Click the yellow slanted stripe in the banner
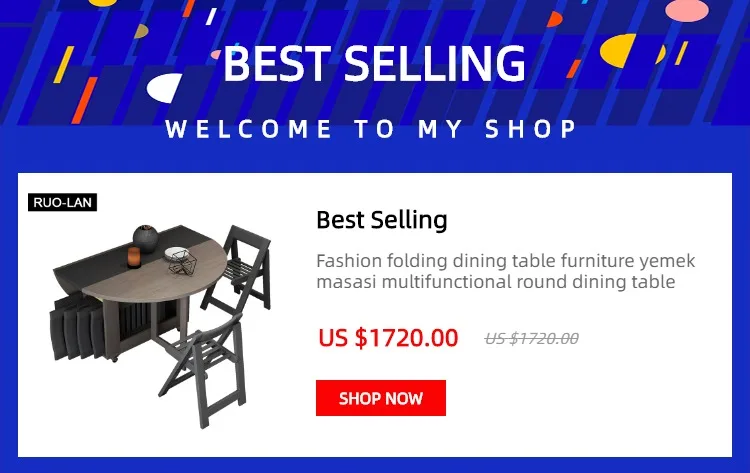Screen dimensions: 750x473 64,65
